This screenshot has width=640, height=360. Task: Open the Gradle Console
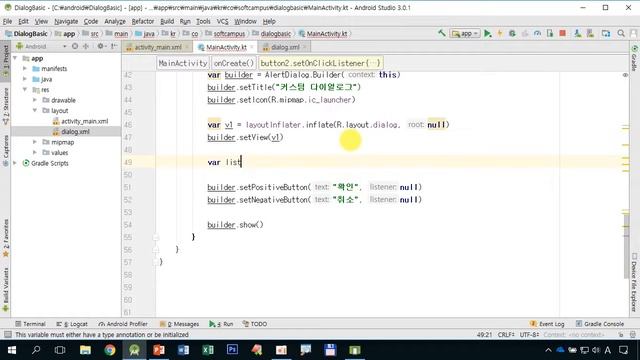pyautogui.click(x=600, y=324)
